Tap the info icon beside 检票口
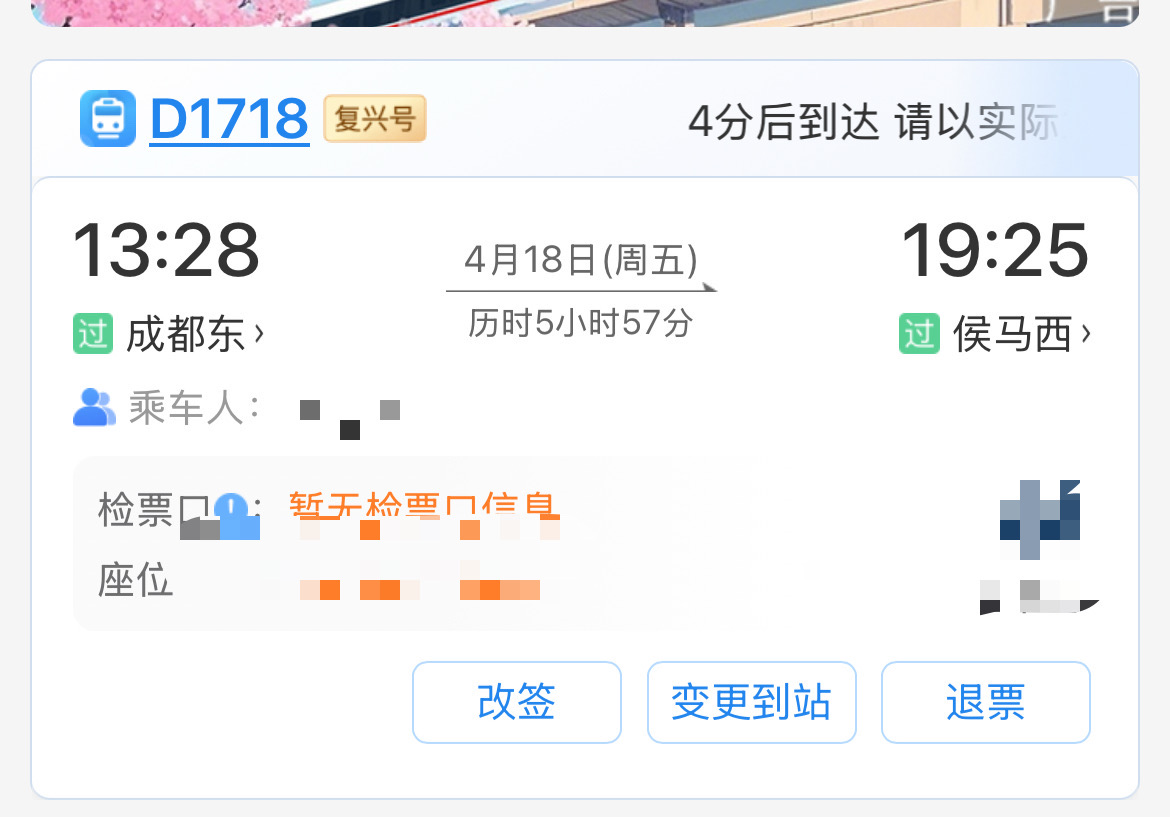Screen dimensions: 1170x817 tap(236, 515)
